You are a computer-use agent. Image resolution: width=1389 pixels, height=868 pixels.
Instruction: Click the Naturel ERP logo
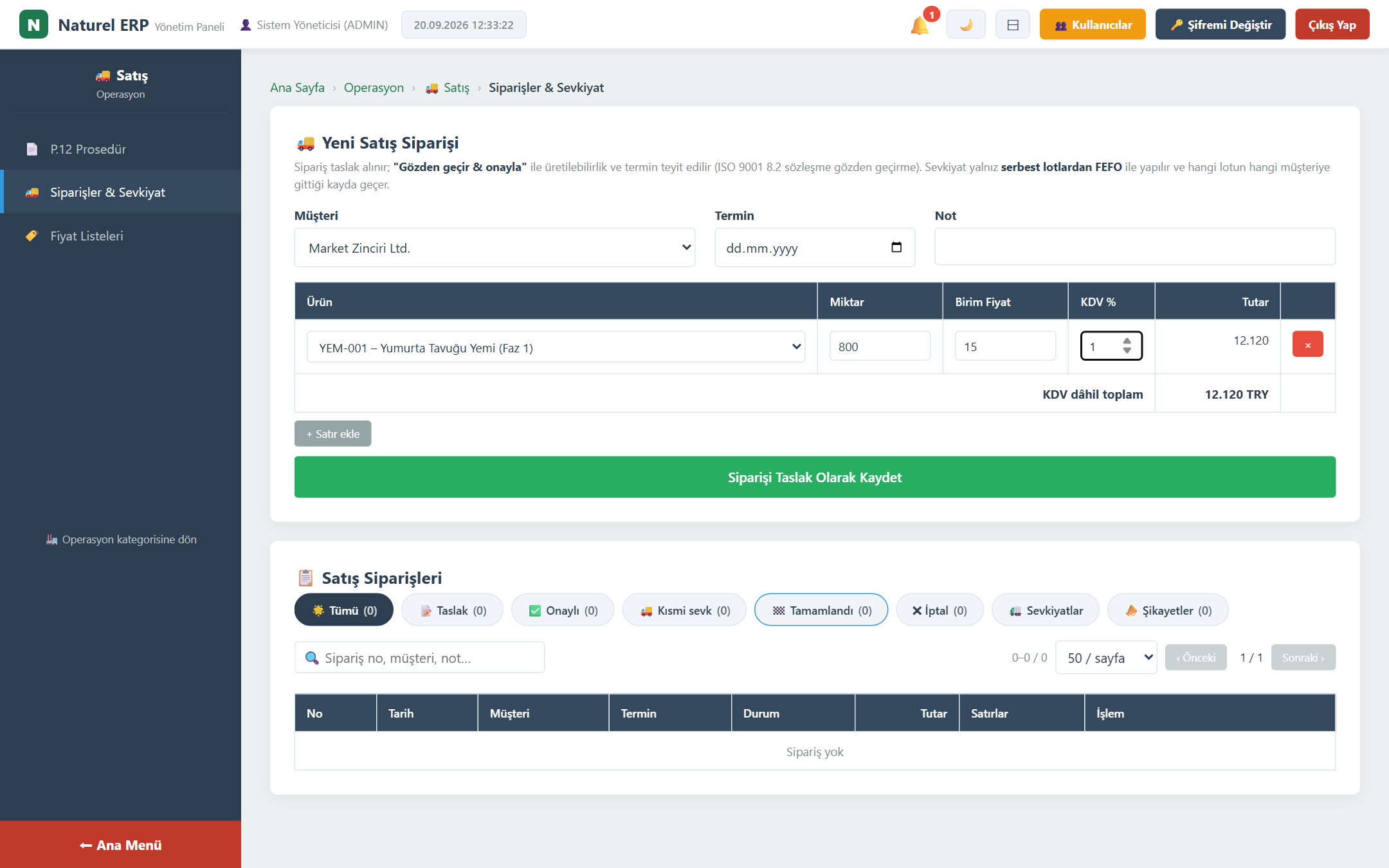(33, 24)
